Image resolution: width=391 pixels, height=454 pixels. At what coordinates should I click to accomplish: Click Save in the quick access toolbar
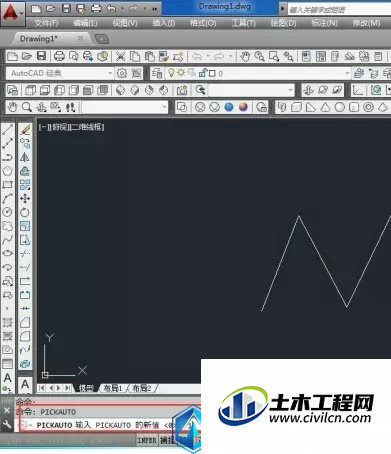tap(66, 8)
